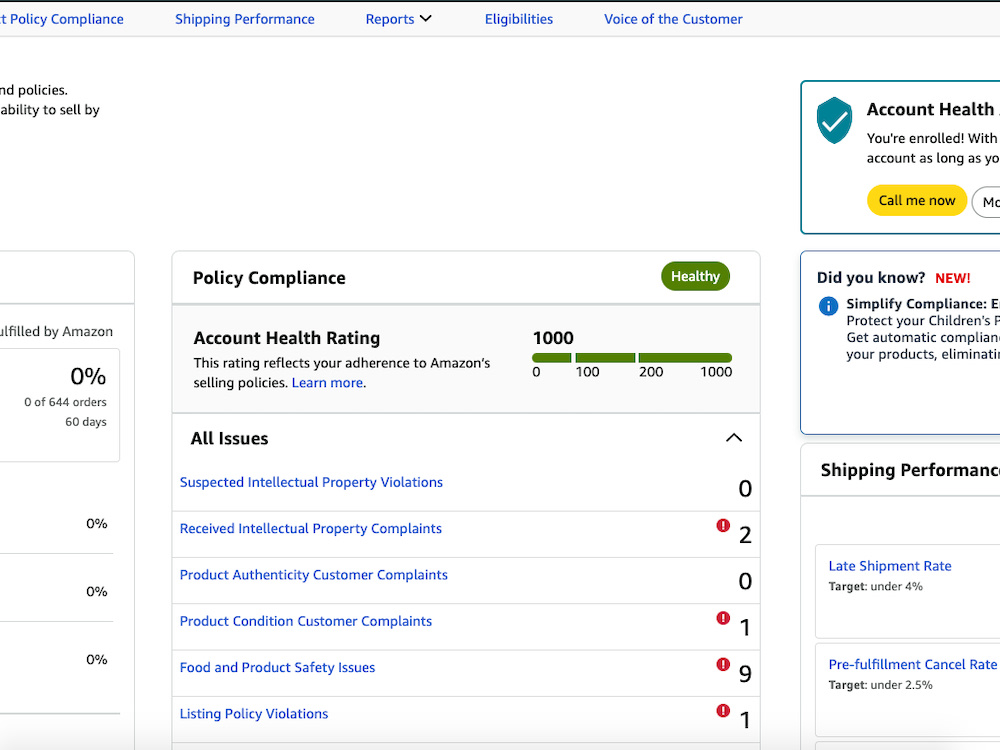
Task: Open the Pre-fulfillment Cancel Rate link
Action: (913, 664)
